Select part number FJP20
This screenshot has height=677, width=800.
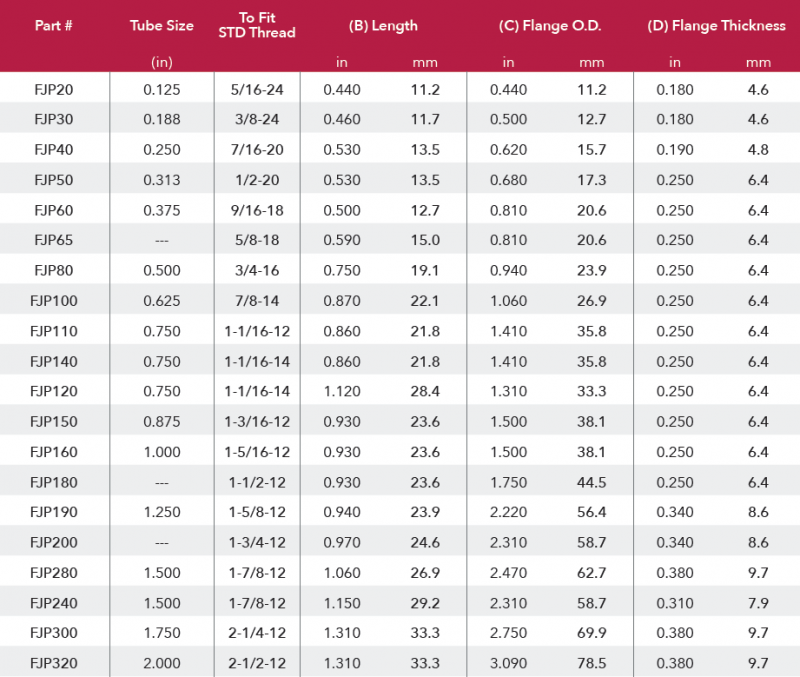tap(52, 90)
